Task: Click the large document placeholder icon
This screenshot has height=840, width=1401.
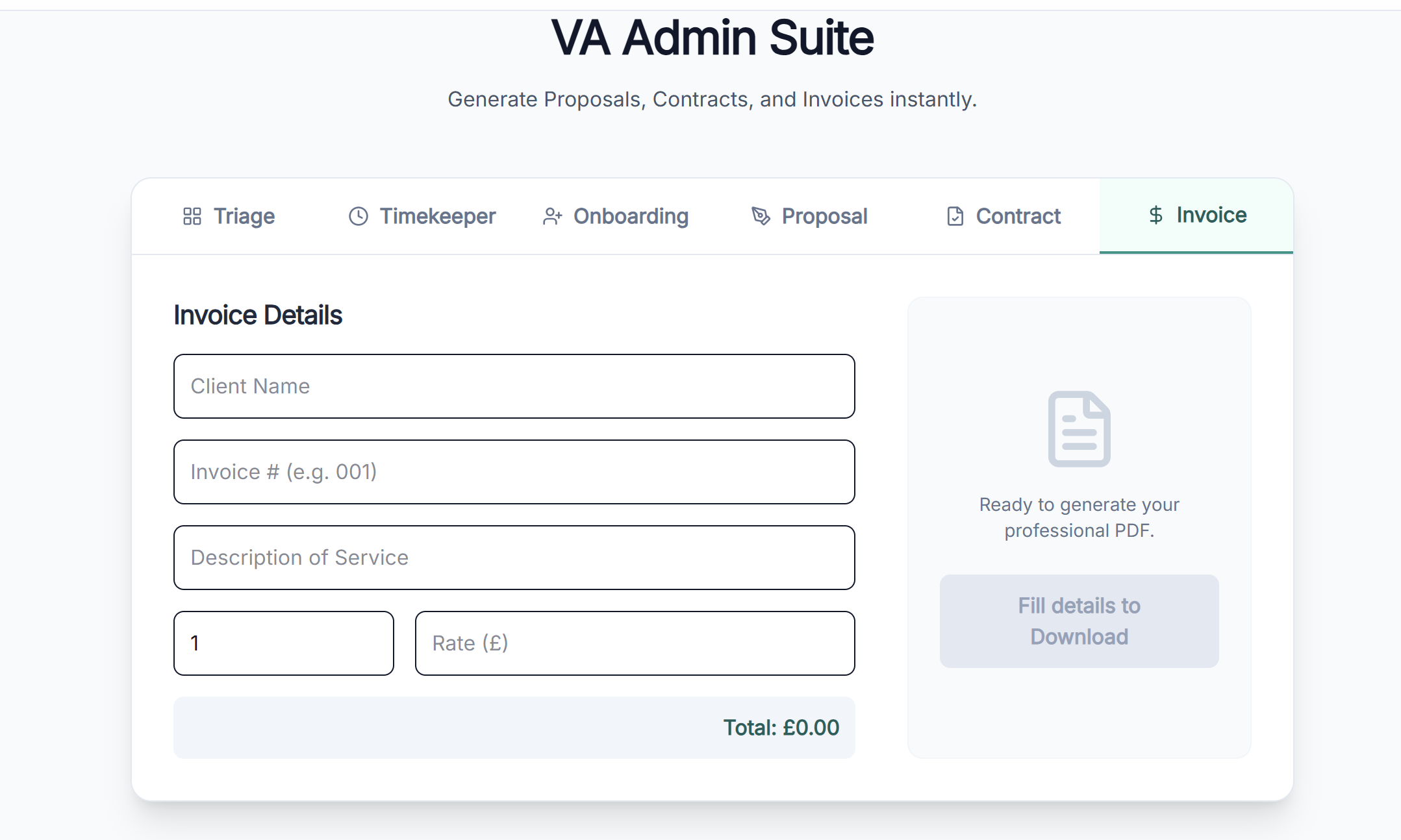Action: coord(1079,428)
